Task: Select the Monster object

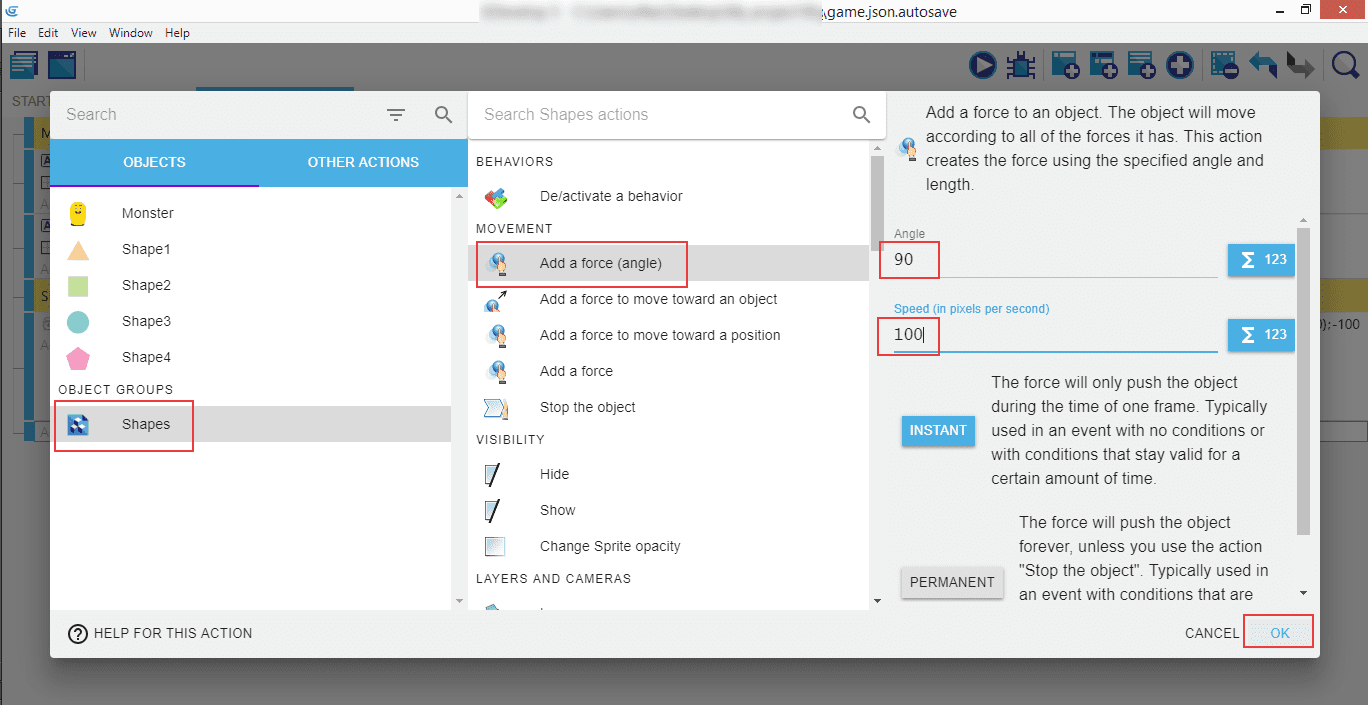Action: tap(147, 213)
